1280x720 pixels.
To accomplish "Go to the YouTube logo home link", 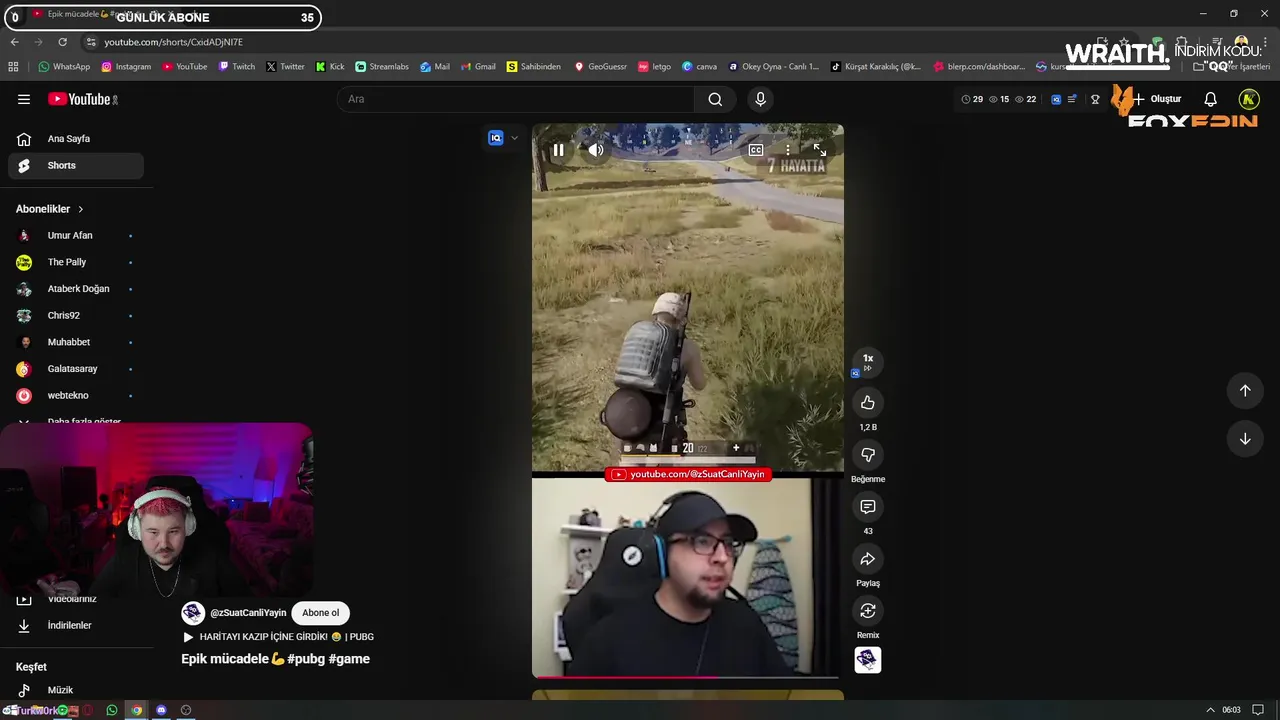I will pos(83,99).
